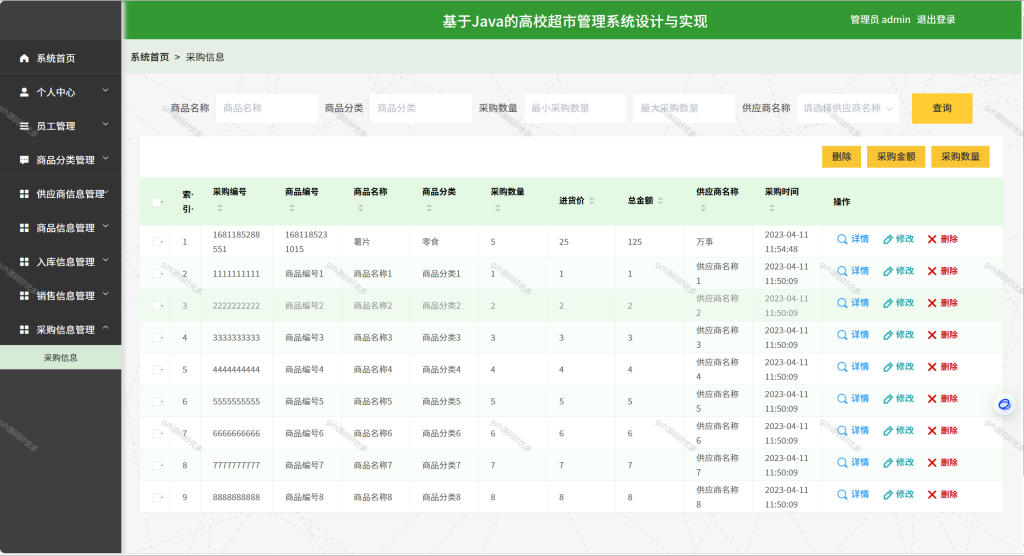Expand 入库信息管理 with its chevron
Viewport: 1024px width, 556px height.
pos(106,260)
